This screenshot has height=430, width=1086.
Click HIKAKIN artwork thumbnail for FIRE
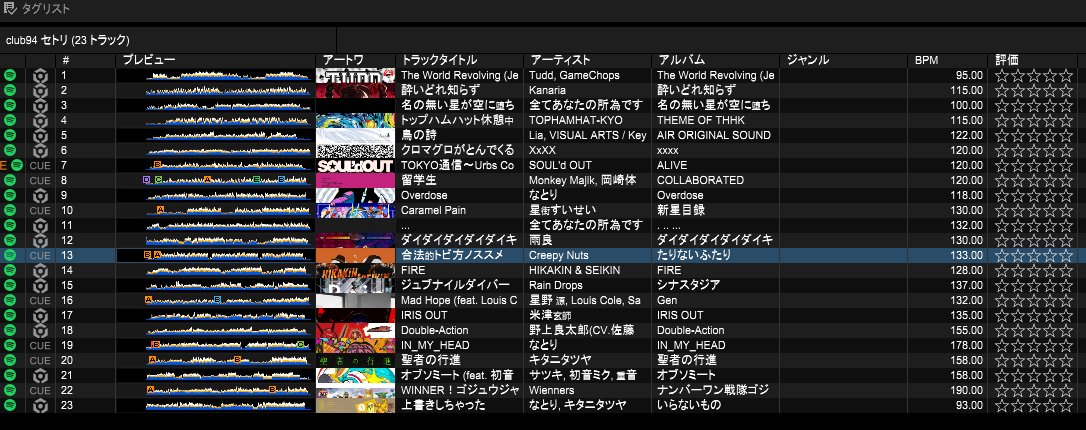point(355,270)
